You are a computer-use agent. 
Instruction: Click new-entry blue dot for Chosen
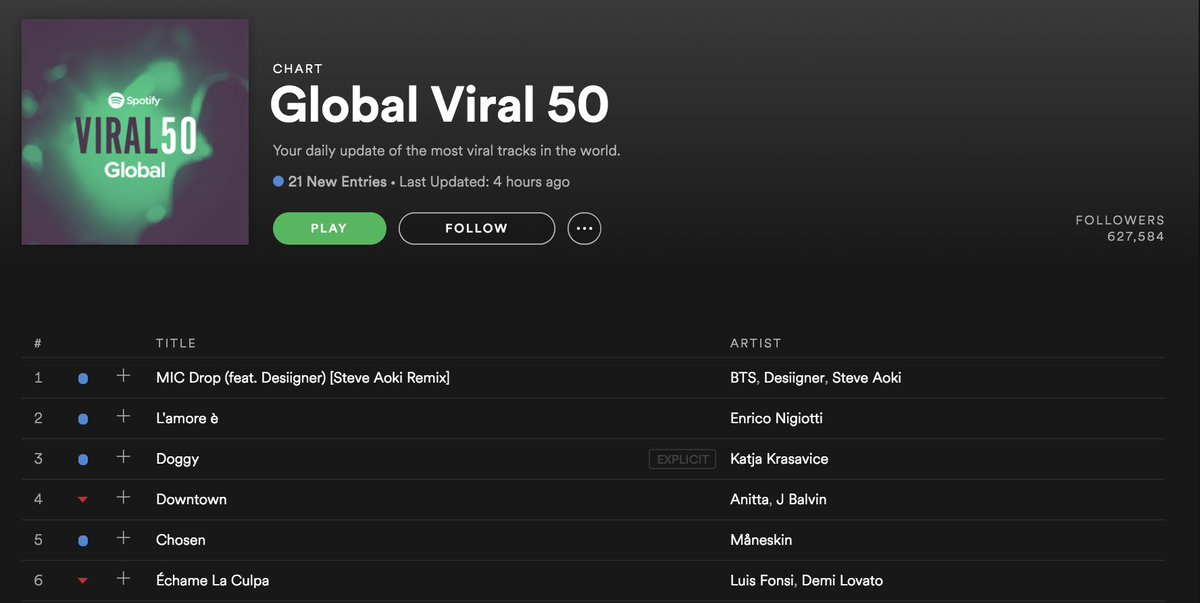83,540
